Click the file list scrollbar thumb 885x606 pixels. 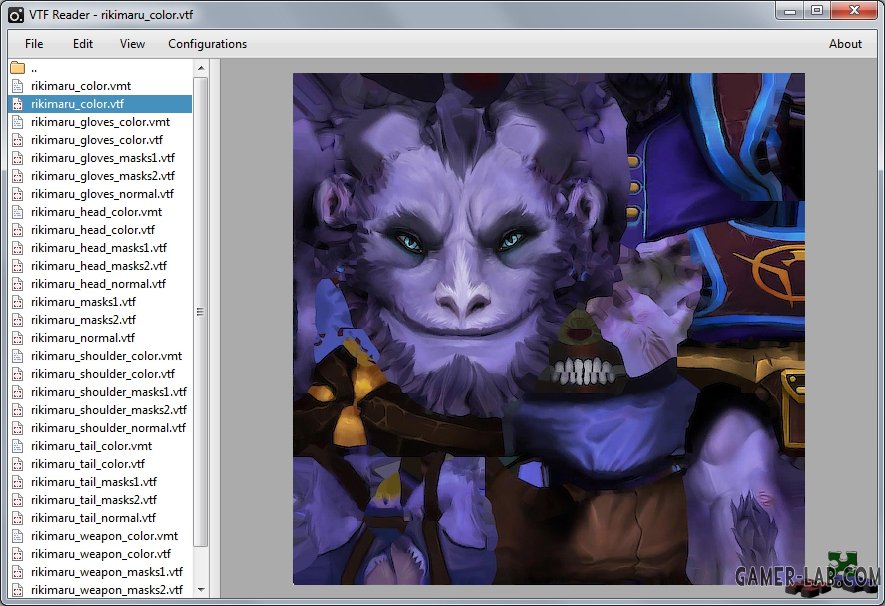coord(200,311)
